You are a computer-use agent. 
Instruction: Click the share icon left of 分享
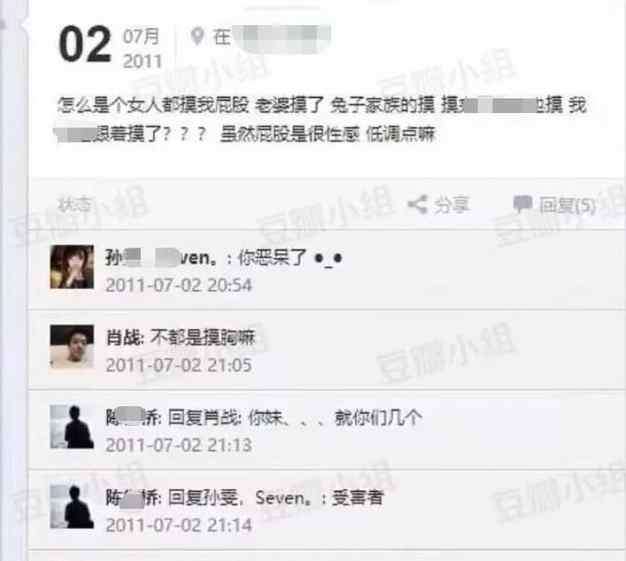click(x=418, y=205)
